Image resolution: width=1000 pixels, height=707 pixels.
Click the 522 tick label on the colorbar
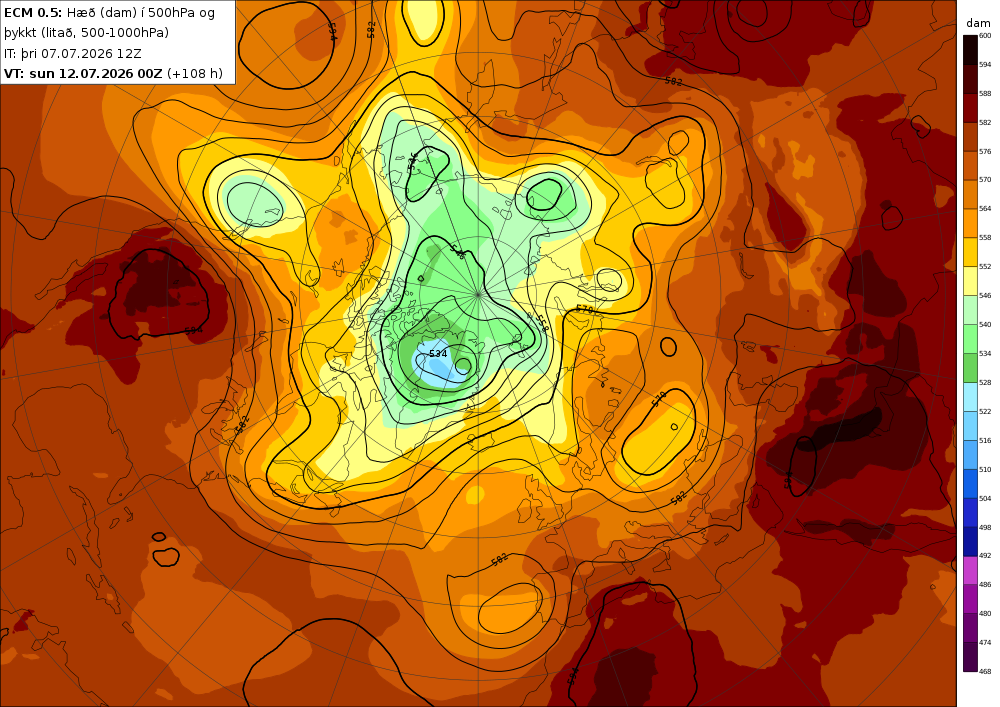985,411
